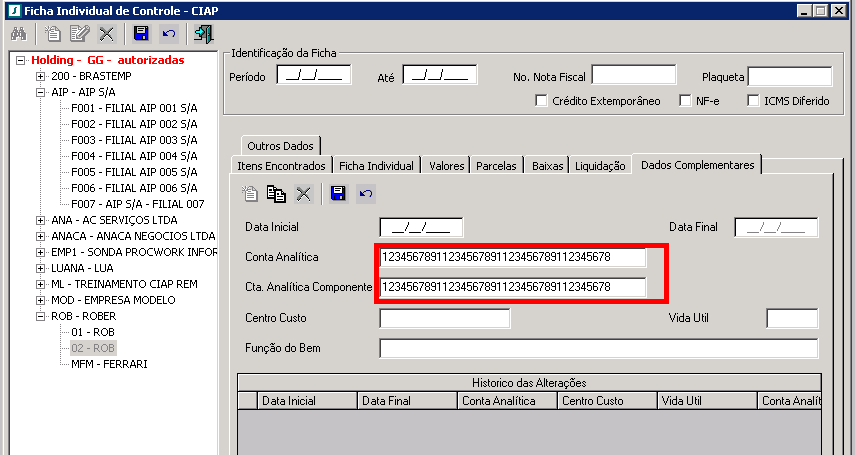Collapse the AIP - AIP S/A tree node
This screenshot has height=455, width=855.
point(40,92)
